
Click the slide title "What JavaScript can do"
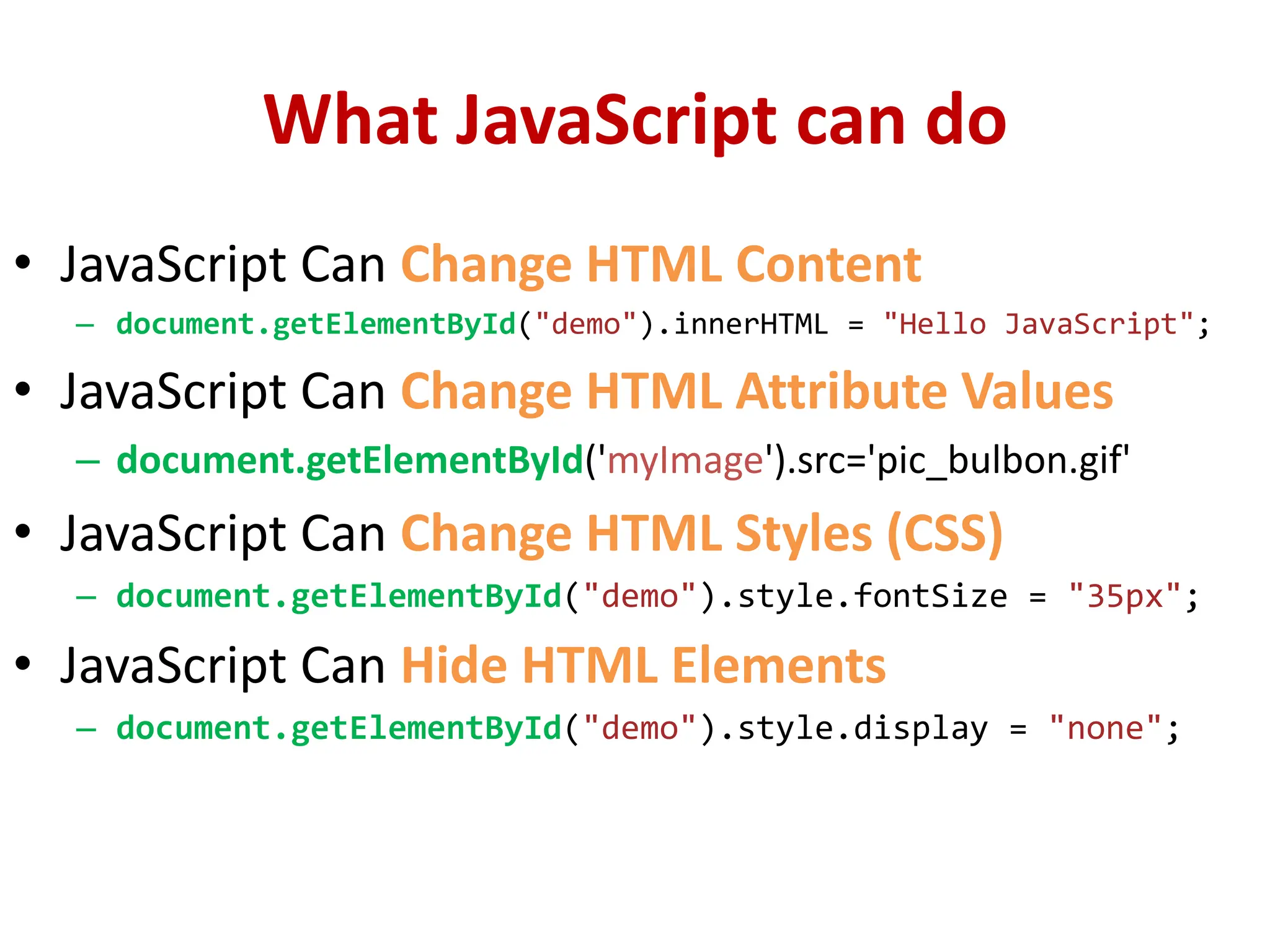(635, 121)
